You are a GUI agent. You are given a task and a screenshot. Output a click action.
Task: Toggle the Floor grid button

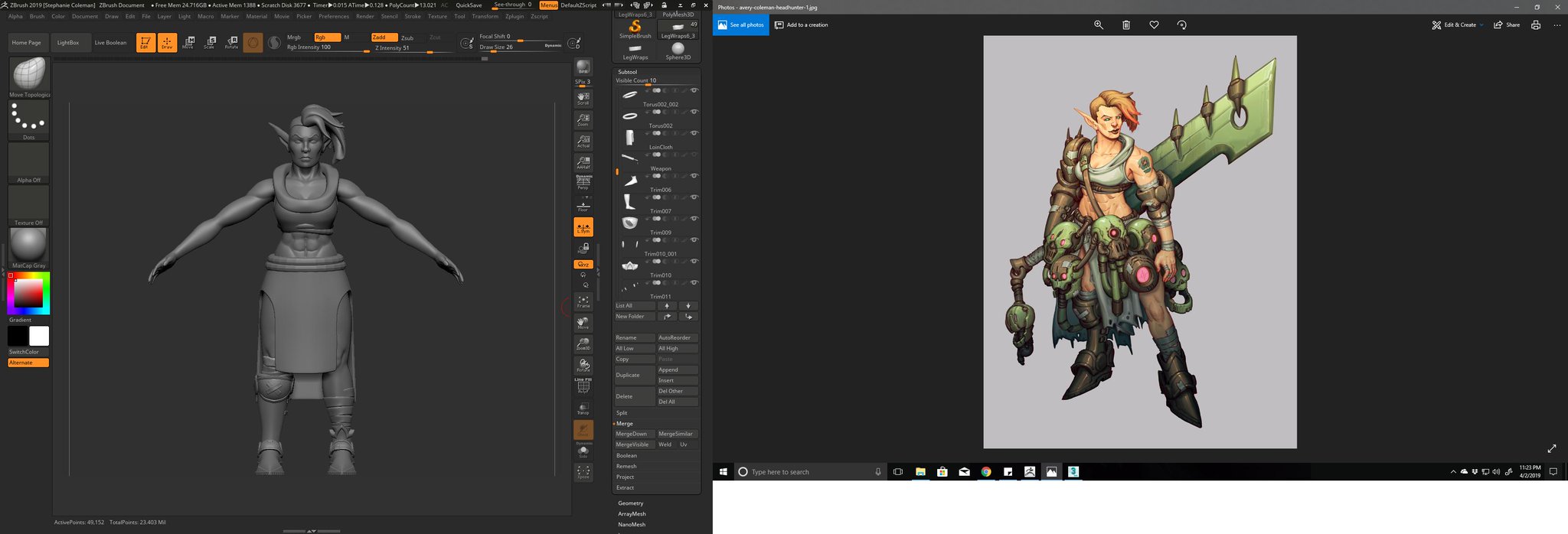coord(583,204)
